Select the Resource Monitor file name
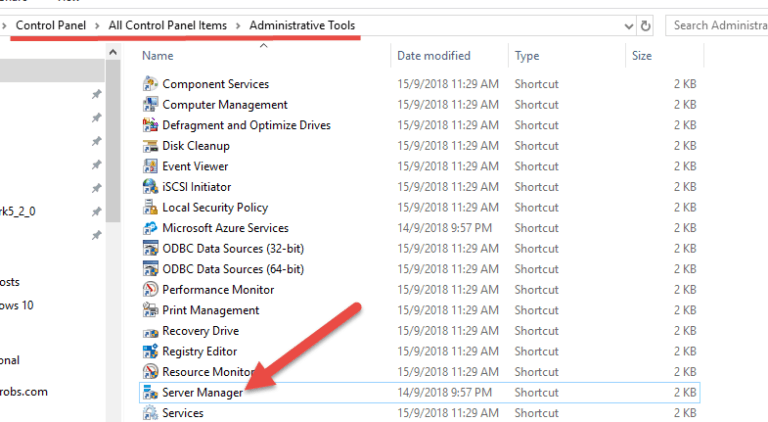Viewport: 768px width, 422px height. coord(208,372)
